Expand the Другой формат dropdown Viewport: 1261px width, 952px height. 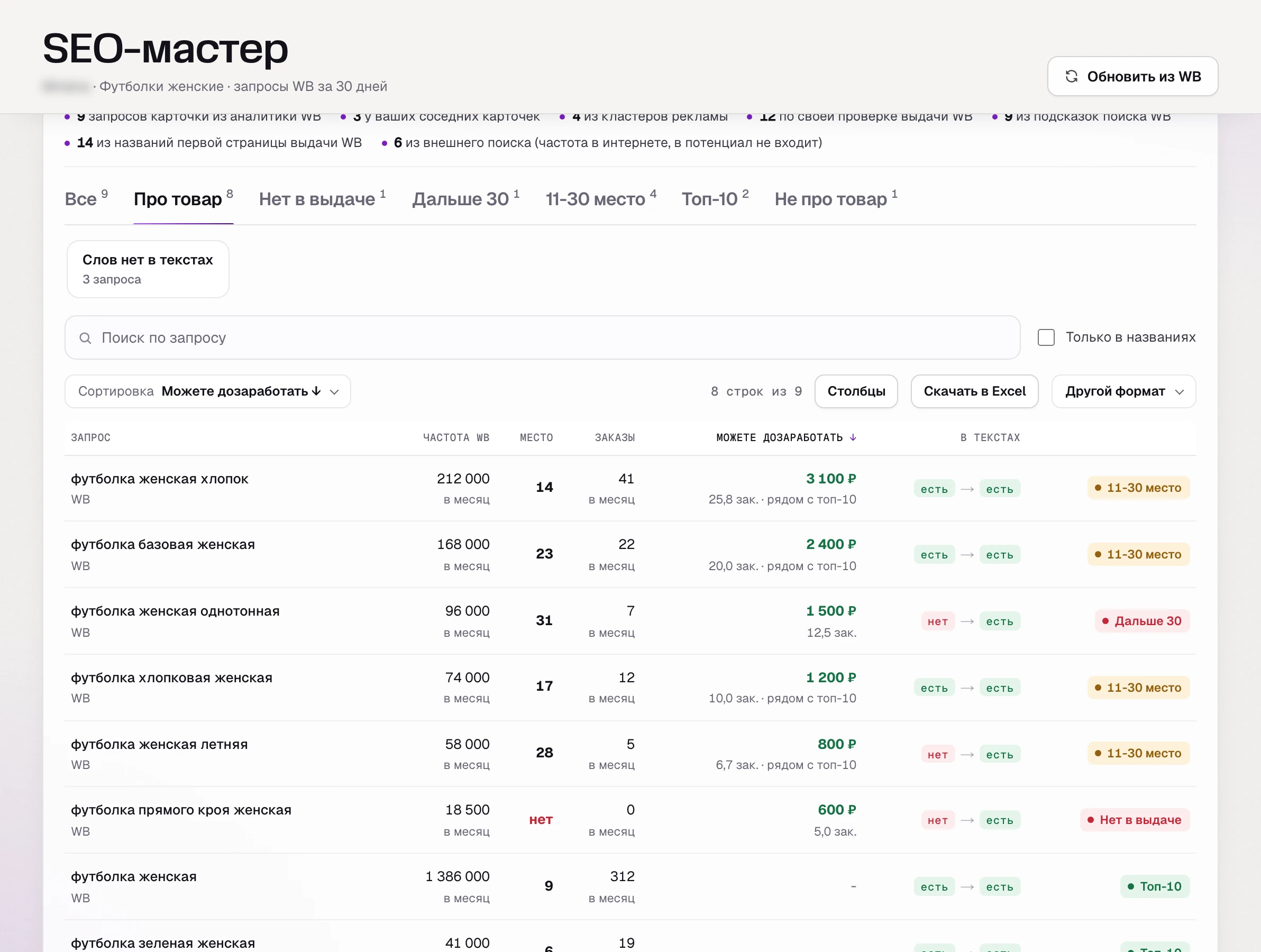point(1123,391)
